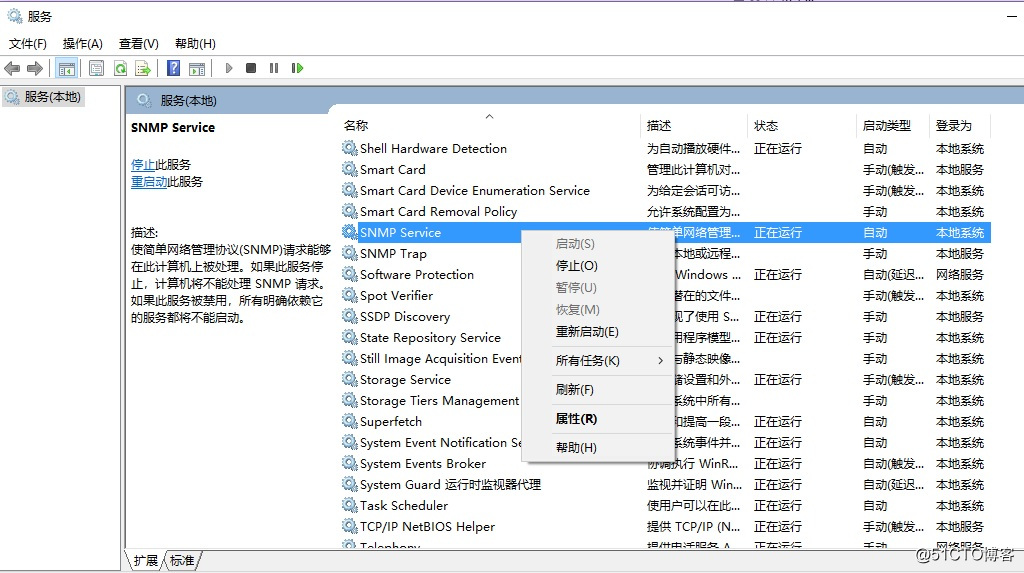Select the Smart Card Device Enumeration Service row
The width and height of the screenshot is (1024, 573).
665,190
